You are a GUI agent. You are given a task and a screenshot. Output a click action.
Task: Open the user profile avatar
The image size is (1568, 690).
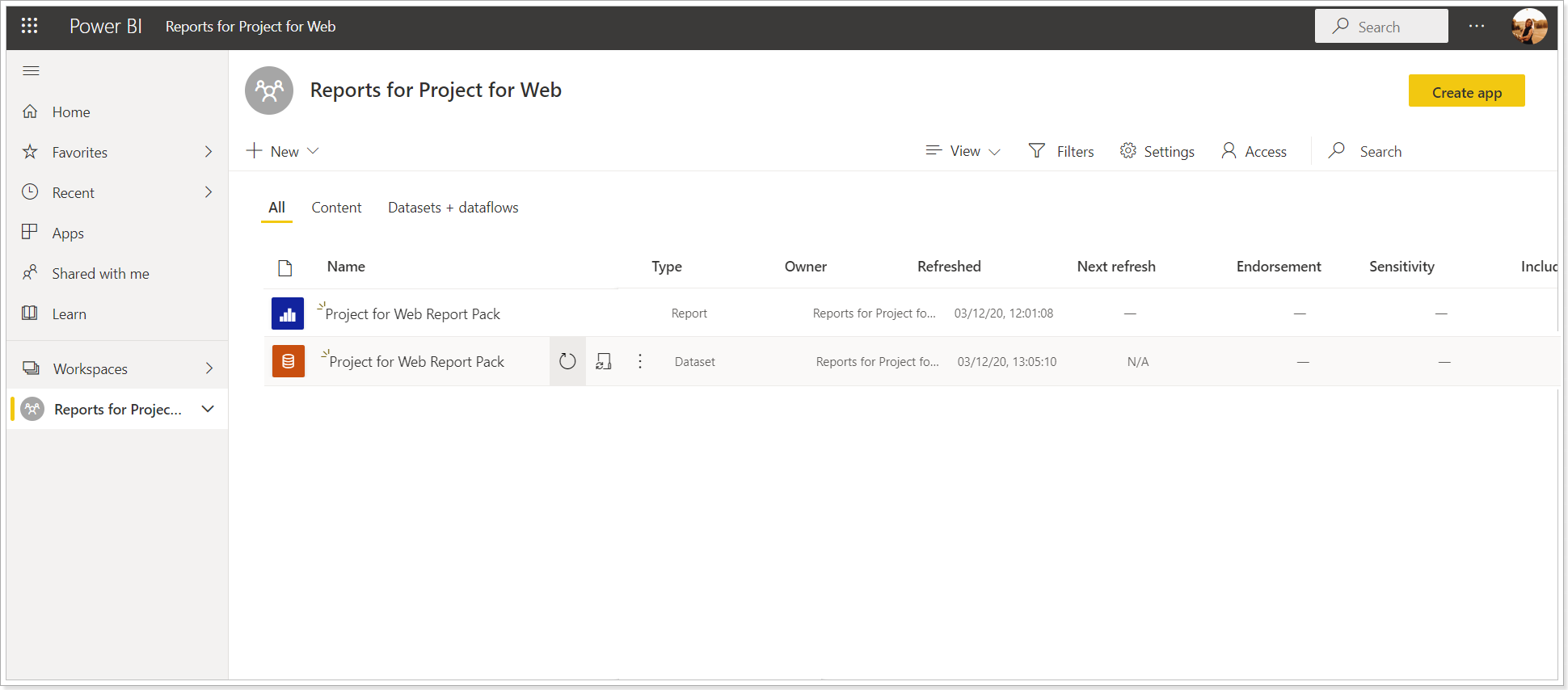[1529, 26]
